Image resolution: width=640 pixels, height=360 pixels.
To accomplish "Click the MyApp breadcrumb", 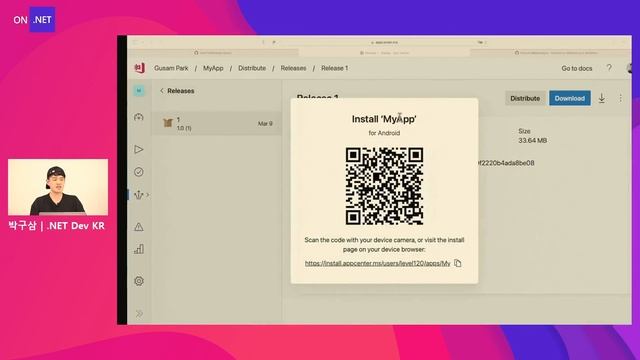I will pyautogui.click(x=213, y=68).
